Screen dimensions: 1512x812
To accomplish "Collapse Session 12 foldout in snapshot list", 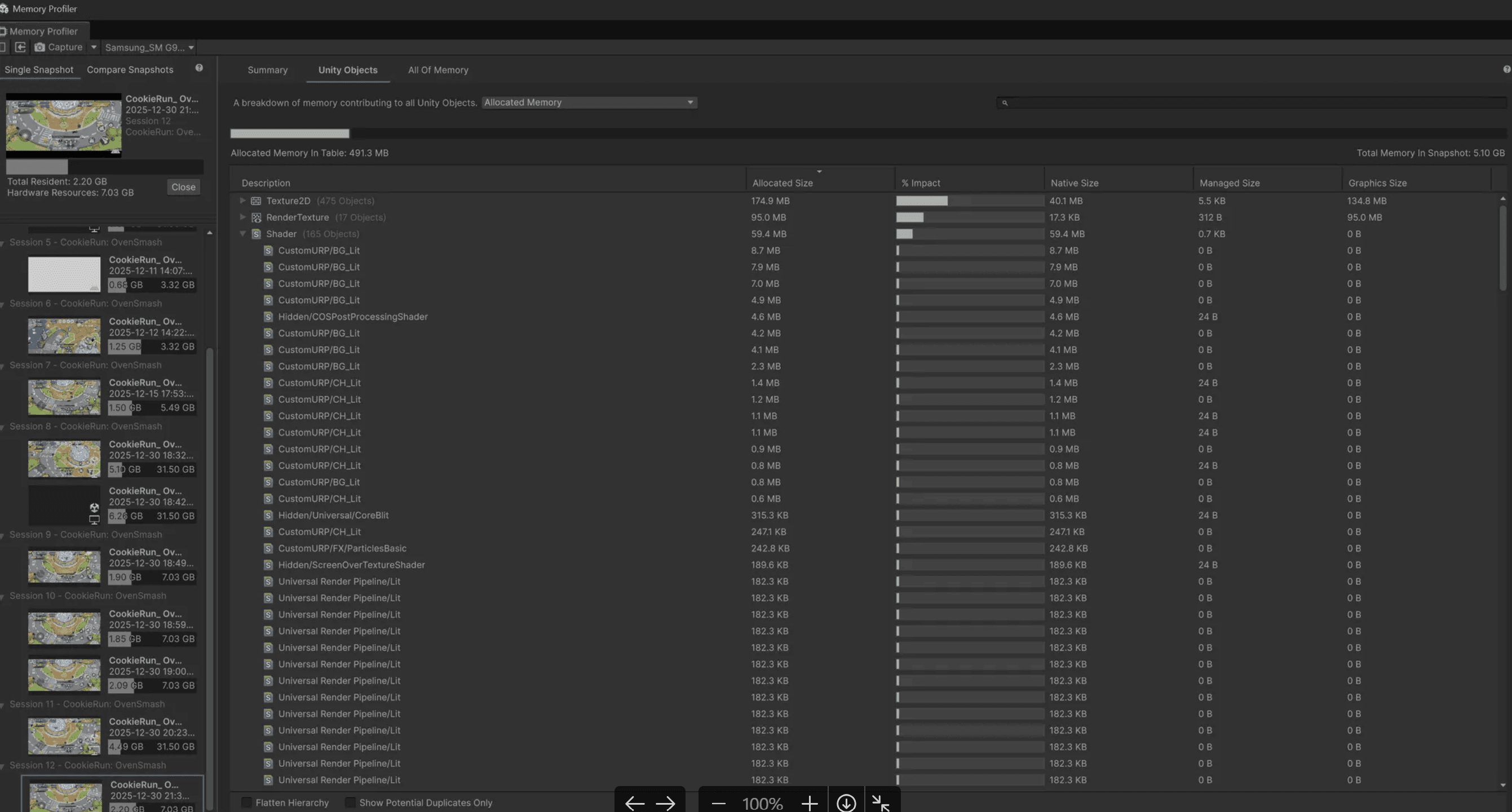I will pyautogui.click(x=3, y=766).
